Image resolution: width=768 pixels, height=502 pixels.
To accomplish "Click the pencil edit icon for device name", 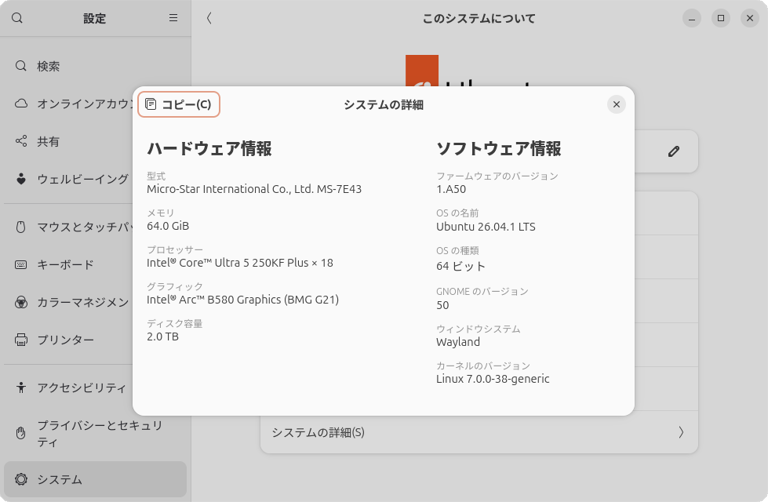I will click(674, 151).
